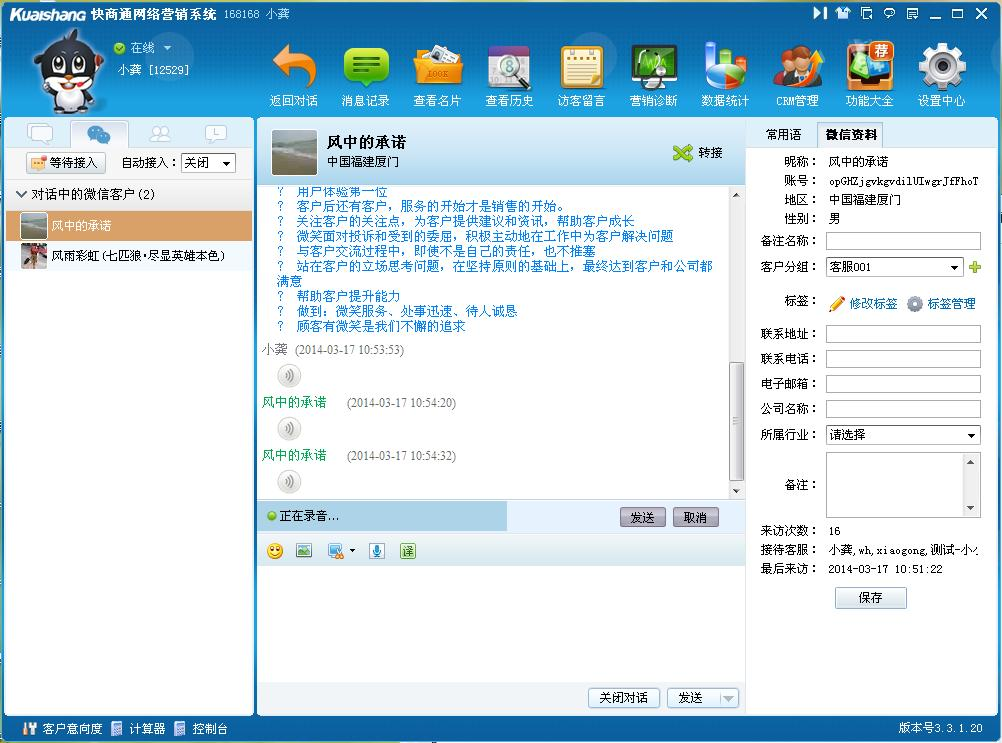Open the 营销诊断 marketing diagnosis icon
This screenshot has width=1002, height=743.
654,67
